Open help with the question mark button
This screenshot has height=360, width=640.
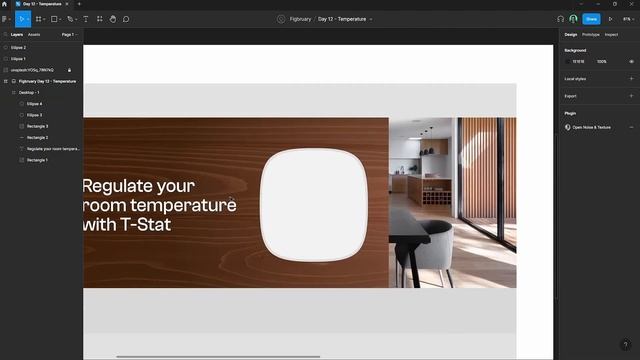[625, 345]
